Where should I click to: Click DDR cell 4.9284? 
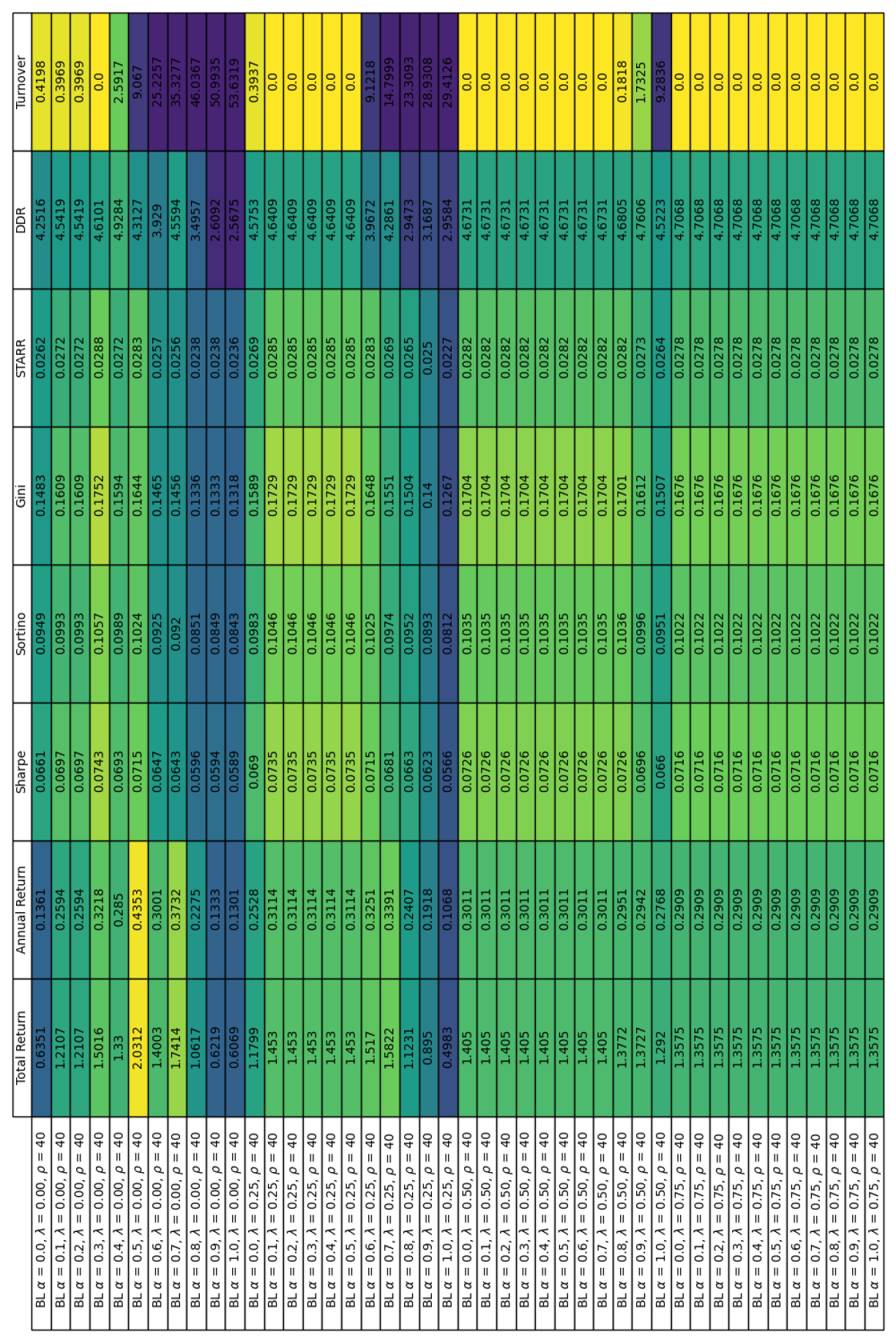(119, 220)
